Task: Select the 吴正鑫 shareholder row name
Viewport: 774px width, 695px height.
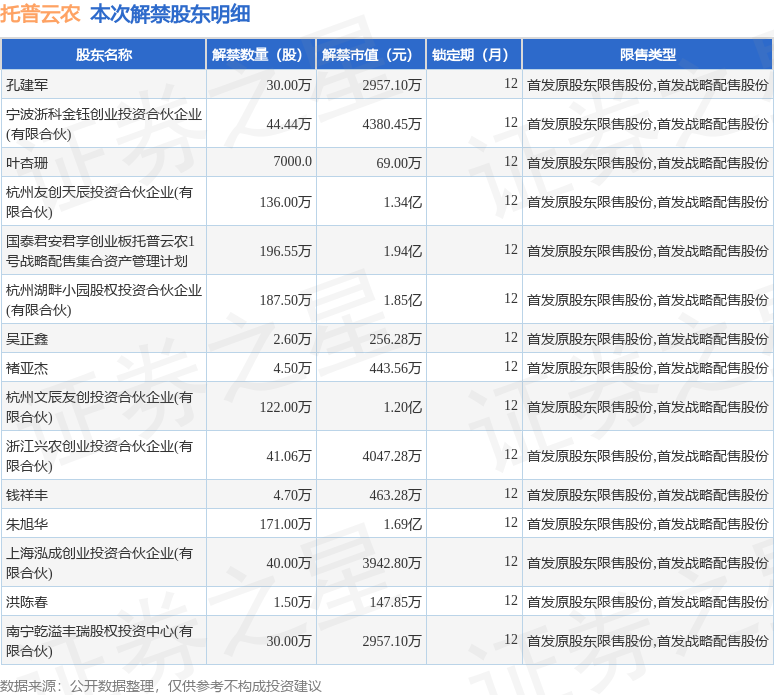Action: [x=27, y=339]
